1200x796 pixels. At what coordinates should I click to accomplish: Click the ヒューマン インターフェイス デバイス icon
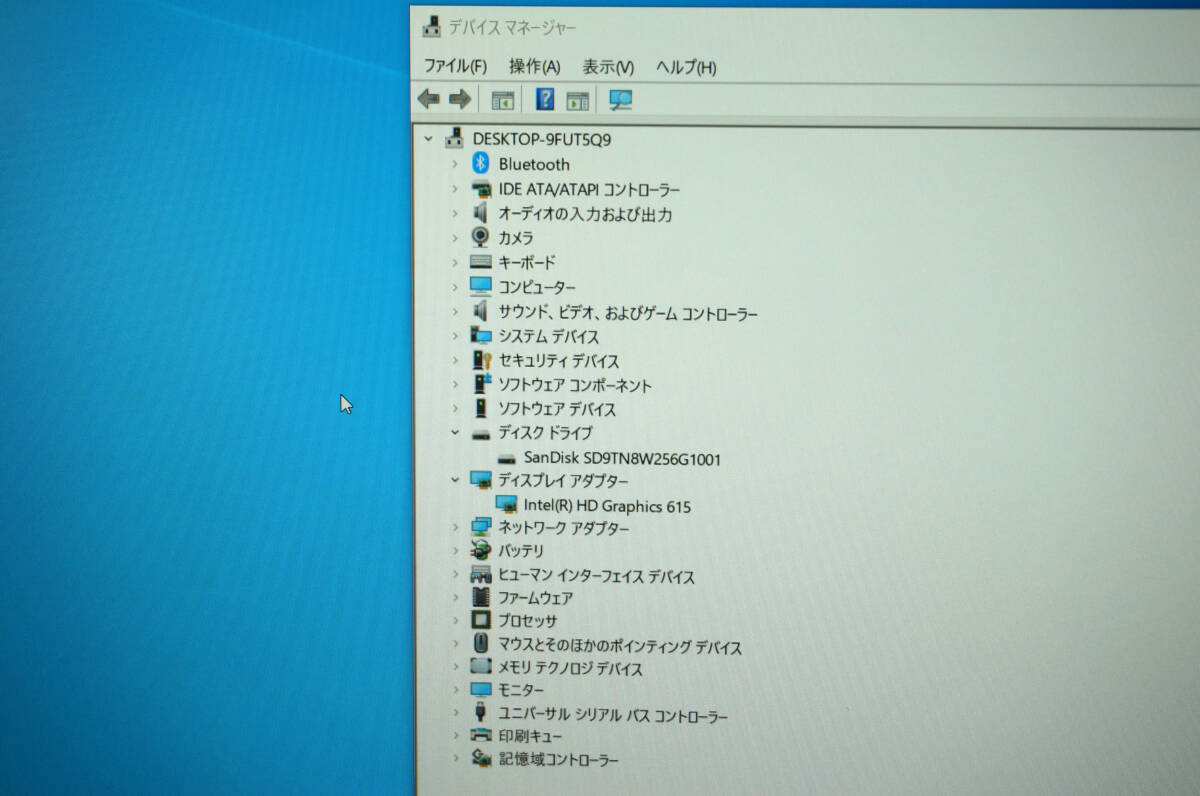(x=480, y=575)
